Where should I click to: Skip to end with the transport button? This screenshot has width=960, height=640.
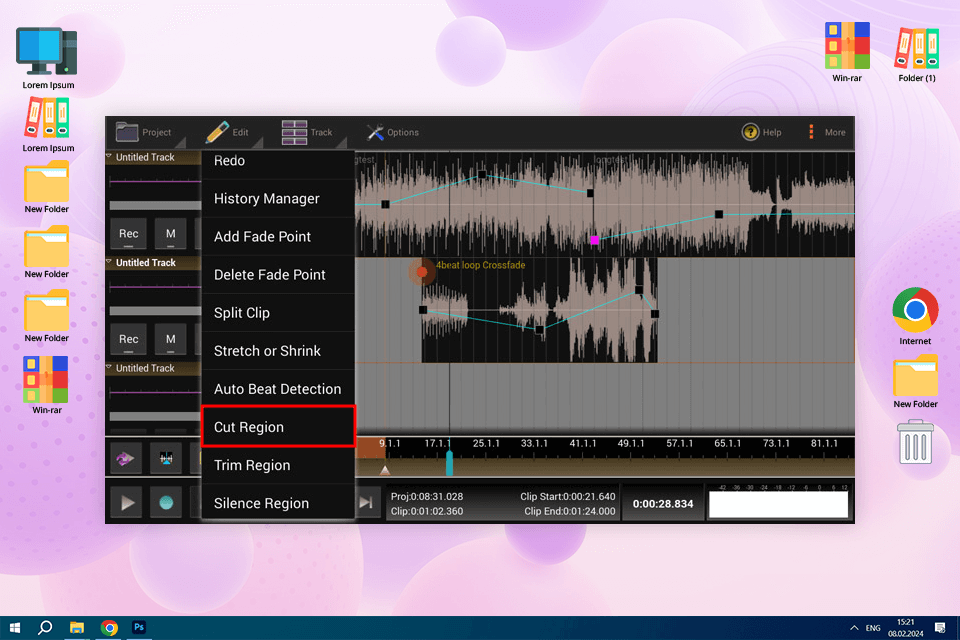point(367,503)
